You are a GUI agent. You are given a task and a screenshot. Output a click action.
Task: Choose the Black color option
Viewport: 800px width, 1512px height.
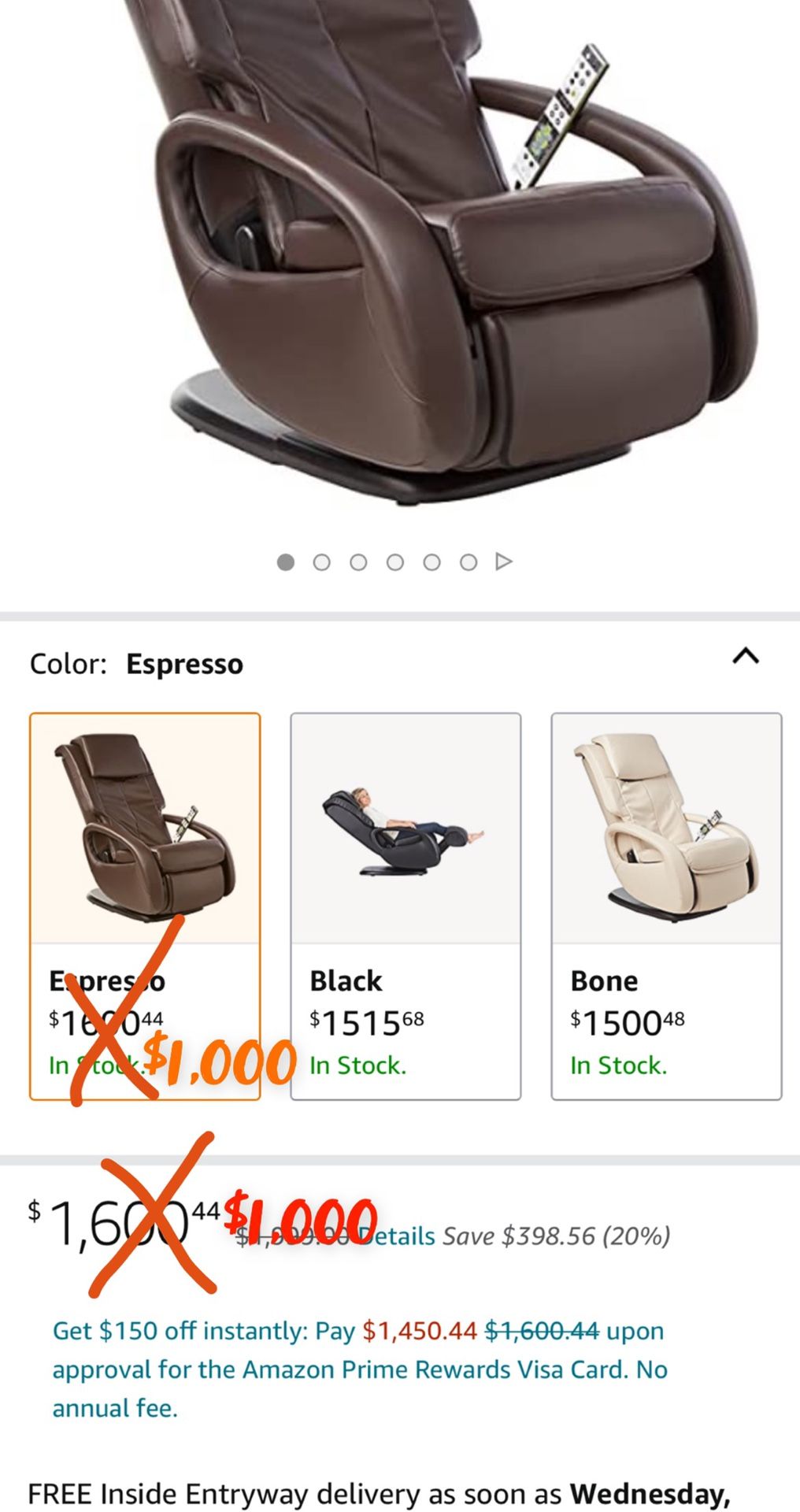click(x=406, y=906)
